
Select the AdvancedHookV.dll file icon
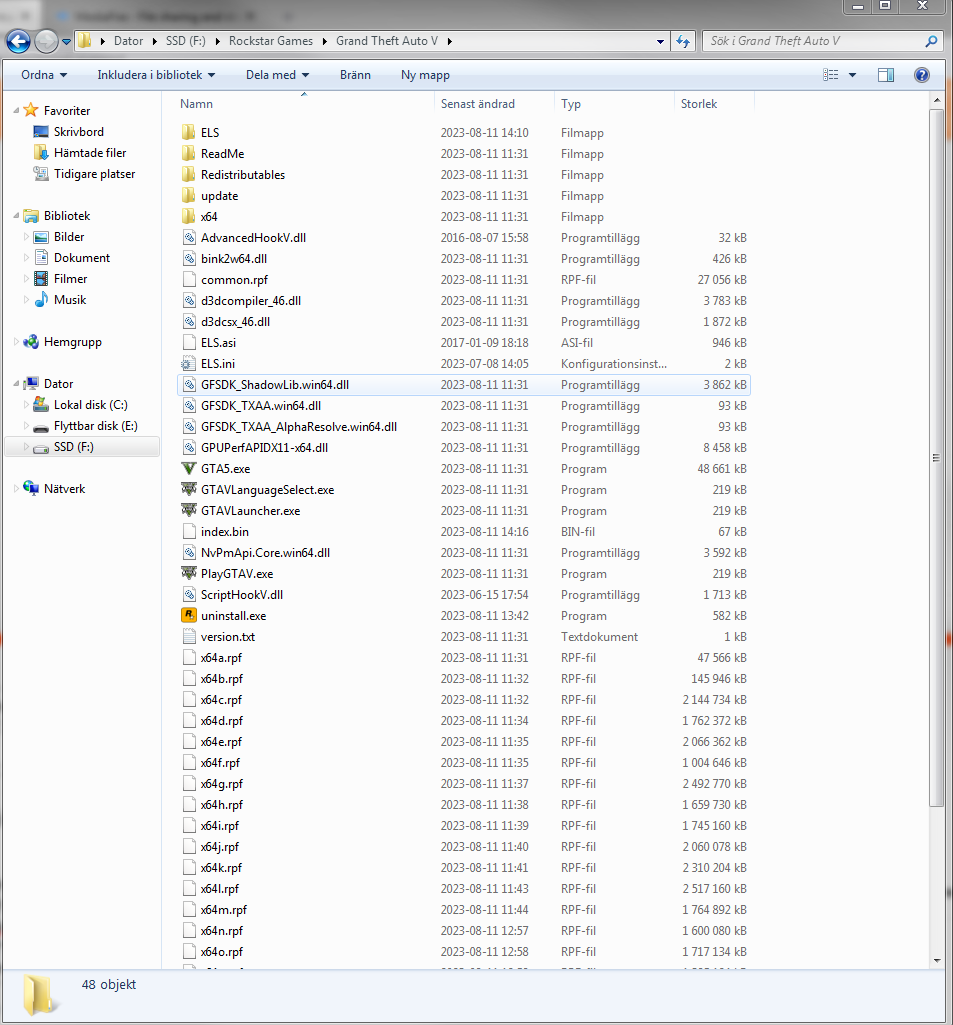[x=189, y=237]
